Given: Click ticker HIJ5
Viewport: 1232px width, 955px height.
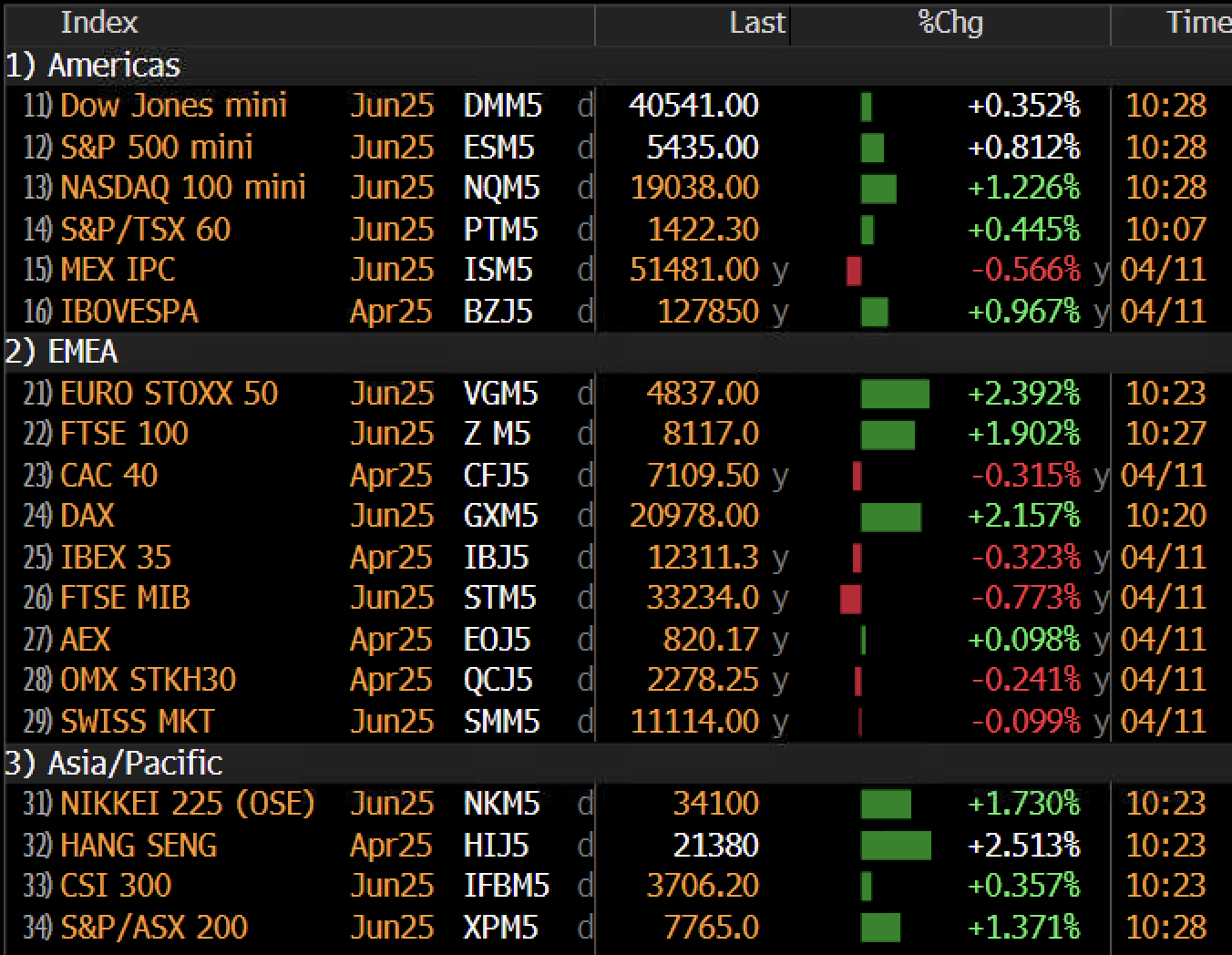Looking at the screenshot, I should coord(496,845).
